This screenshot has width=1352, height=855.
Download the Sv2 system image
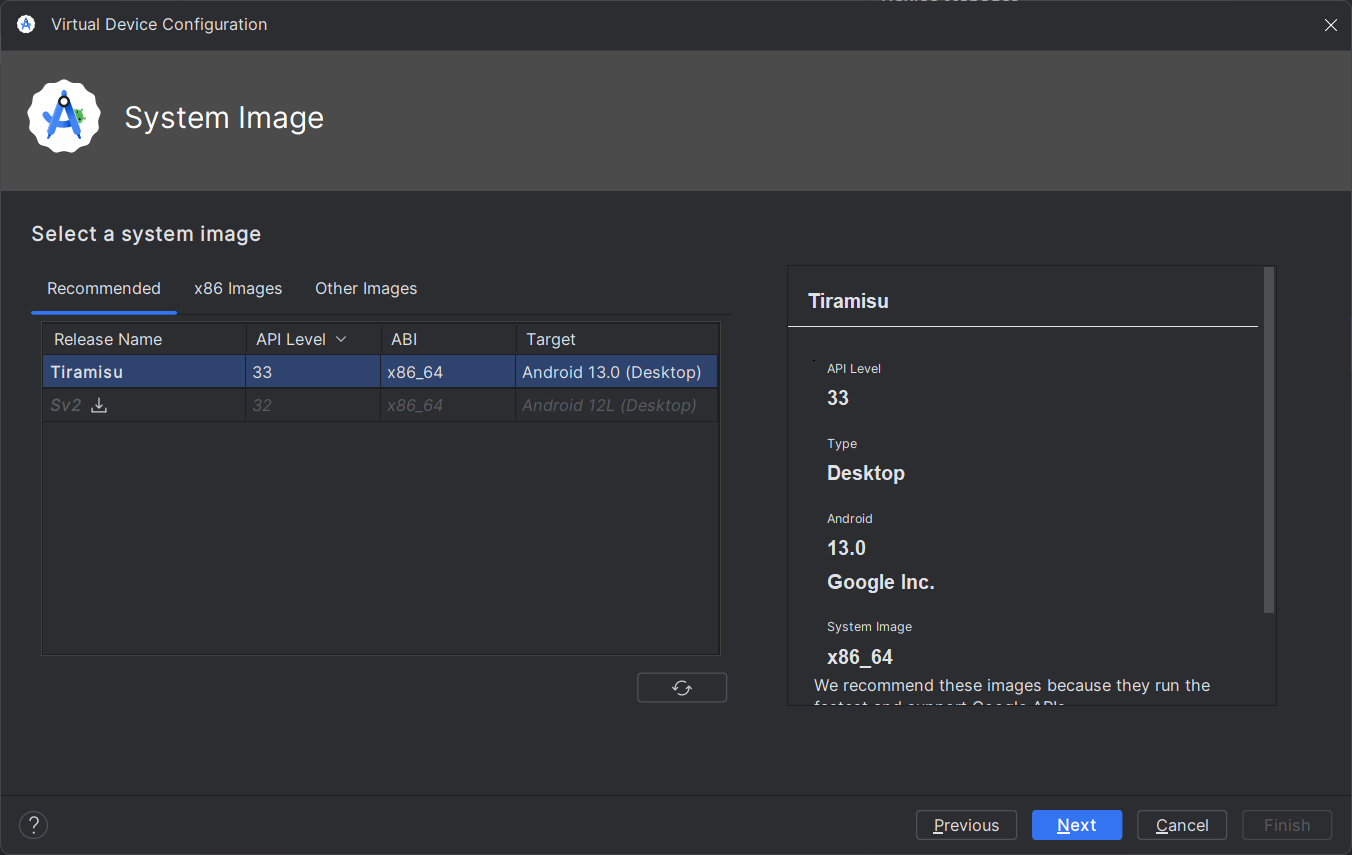(x=99, y=405)
